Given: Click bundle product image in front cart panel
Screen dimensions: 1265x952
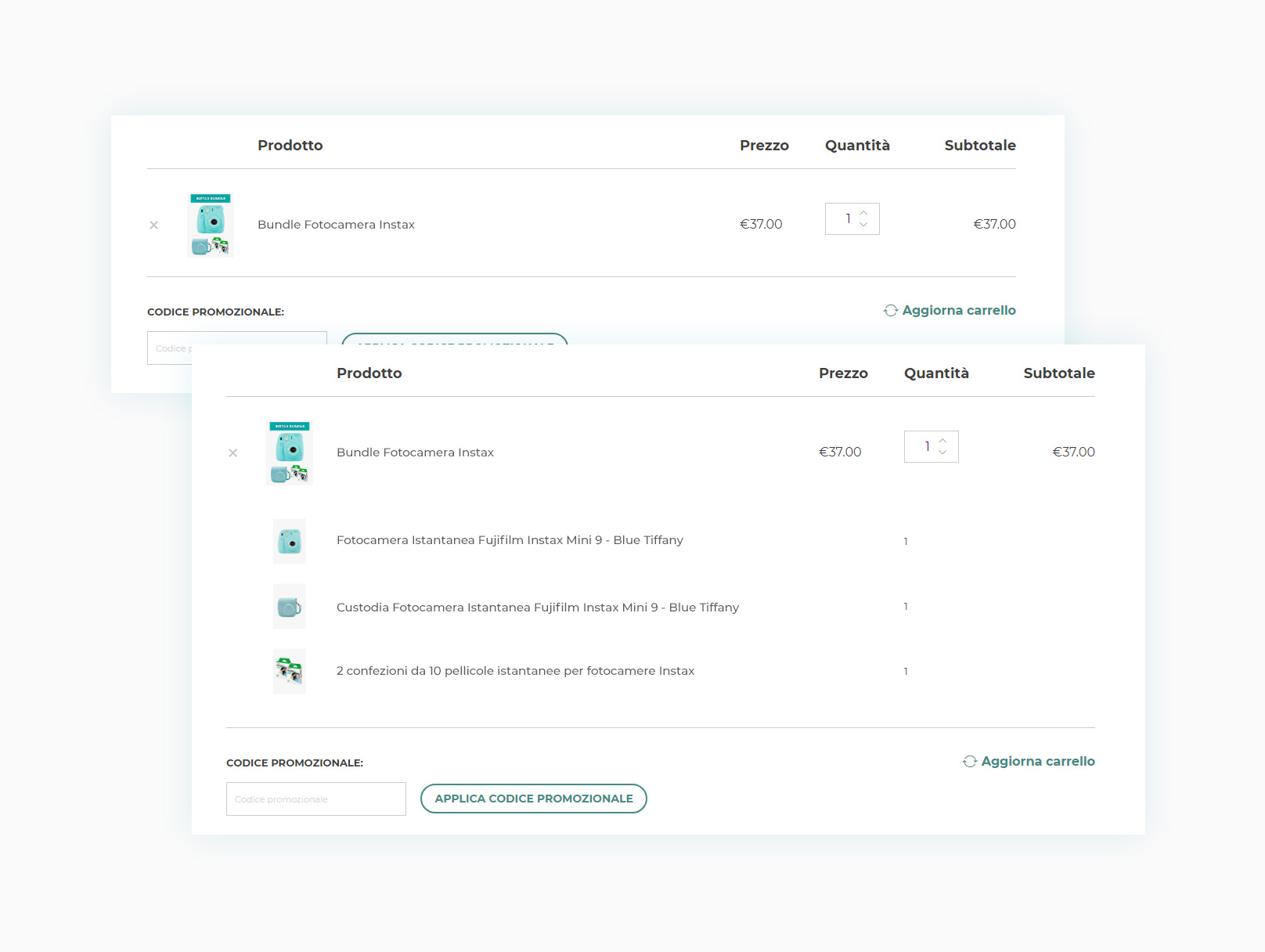Looking at the screenshot, I should 289,453.
